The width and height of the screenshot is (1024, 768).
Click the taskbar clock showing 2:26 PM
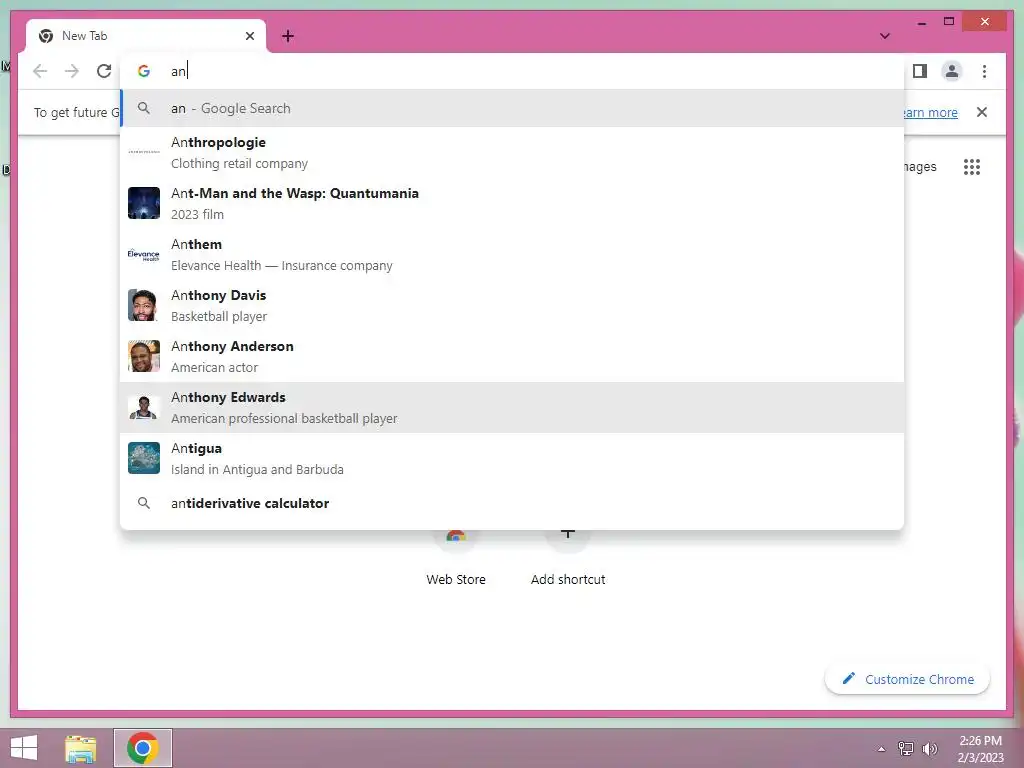pos(980,749)
